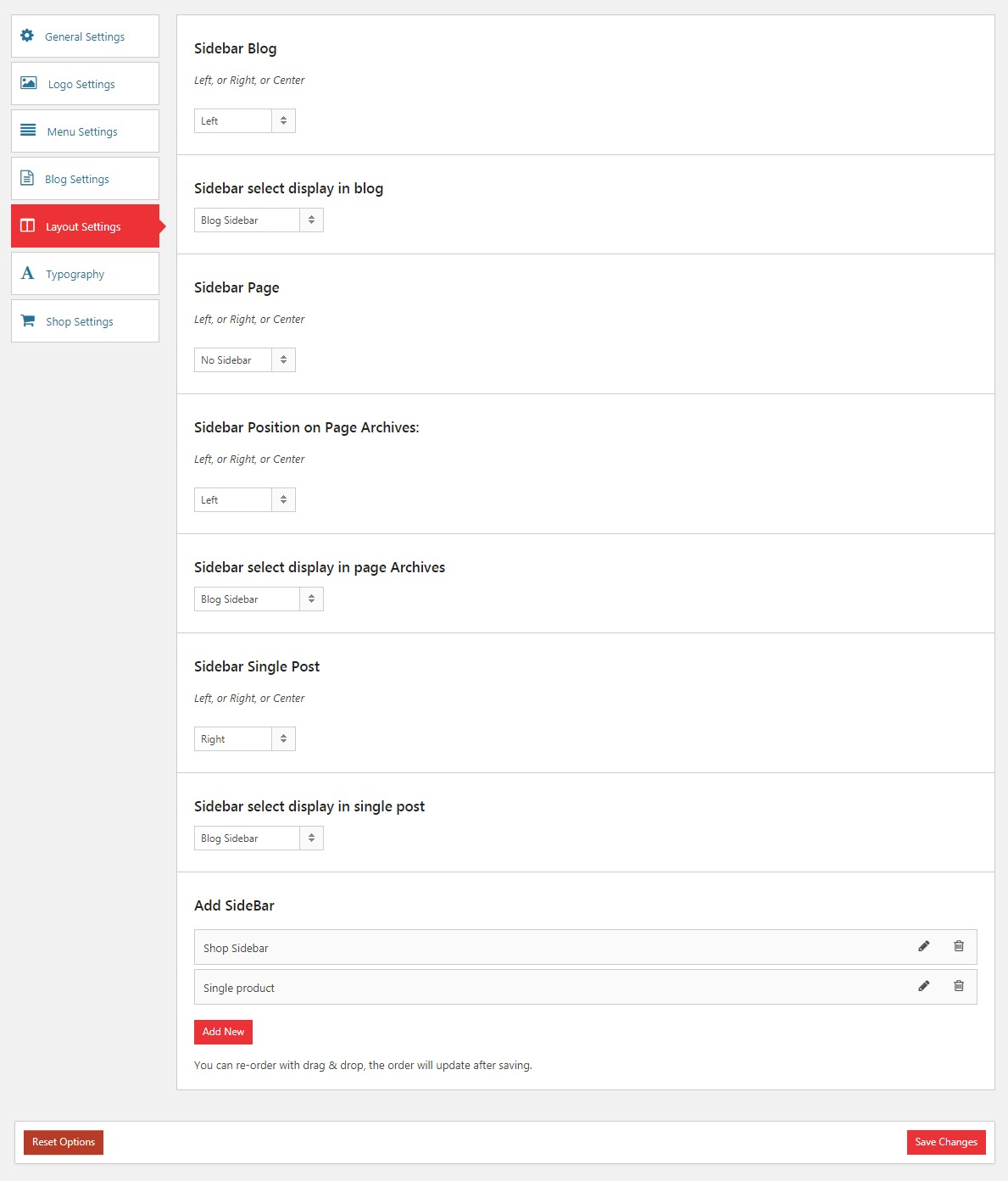Click the Typography letter A icon
This screenshot has width=1008, height=1181.
pyautogui.click(x=28, y=273)
